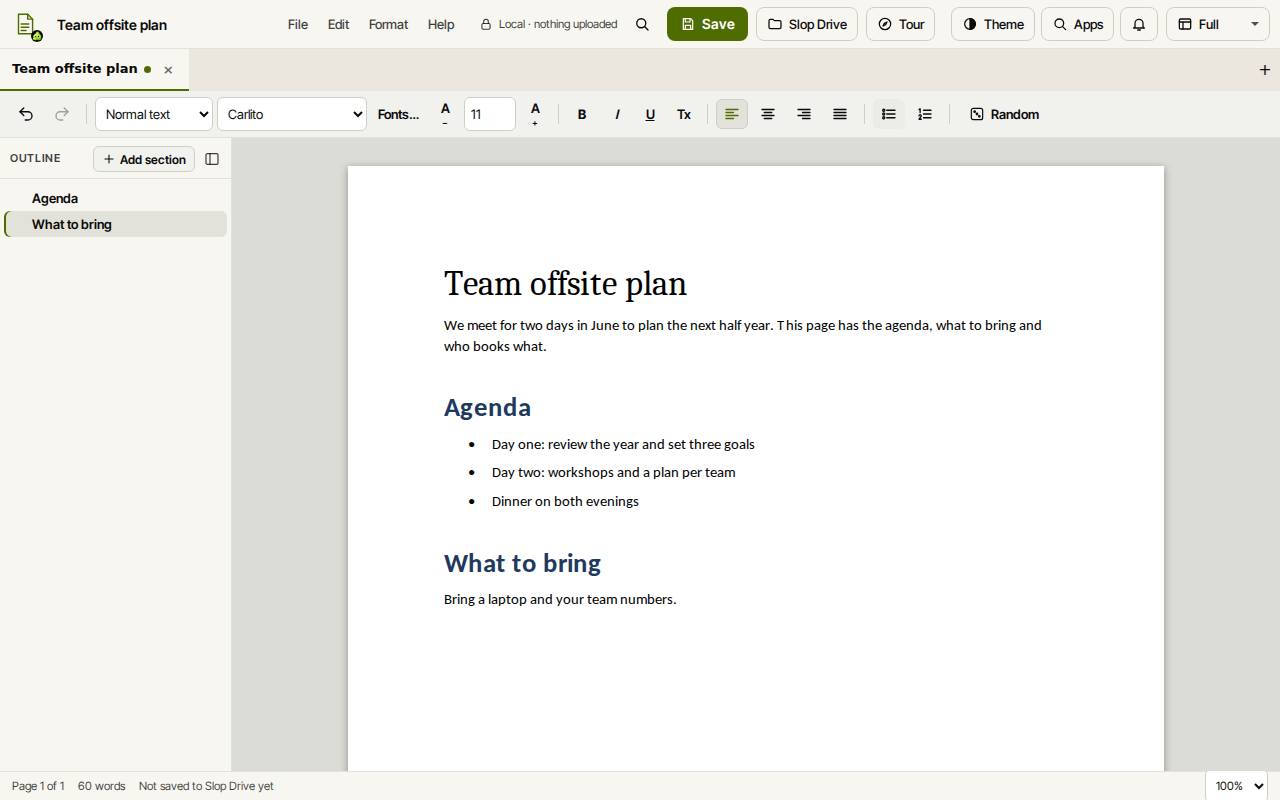Viewport: 1280px width, 800px height.
Task: Click the green Save button
Action: coord(707,24)
